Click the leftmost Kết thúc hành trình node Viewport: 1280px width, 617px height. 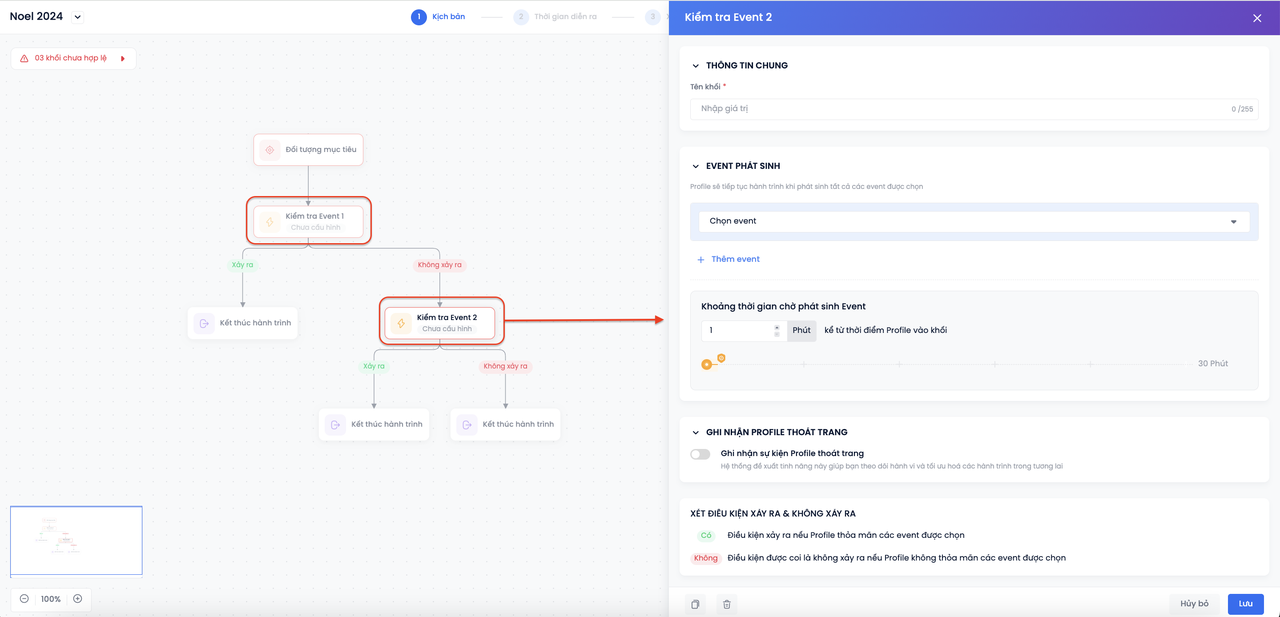click(243, 323)
